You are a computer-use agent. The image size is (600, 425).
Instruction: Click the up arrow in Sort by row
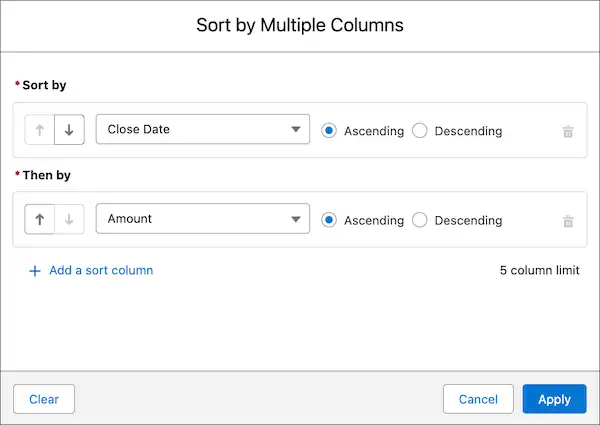pyautogui.click(x=40, y=130)
